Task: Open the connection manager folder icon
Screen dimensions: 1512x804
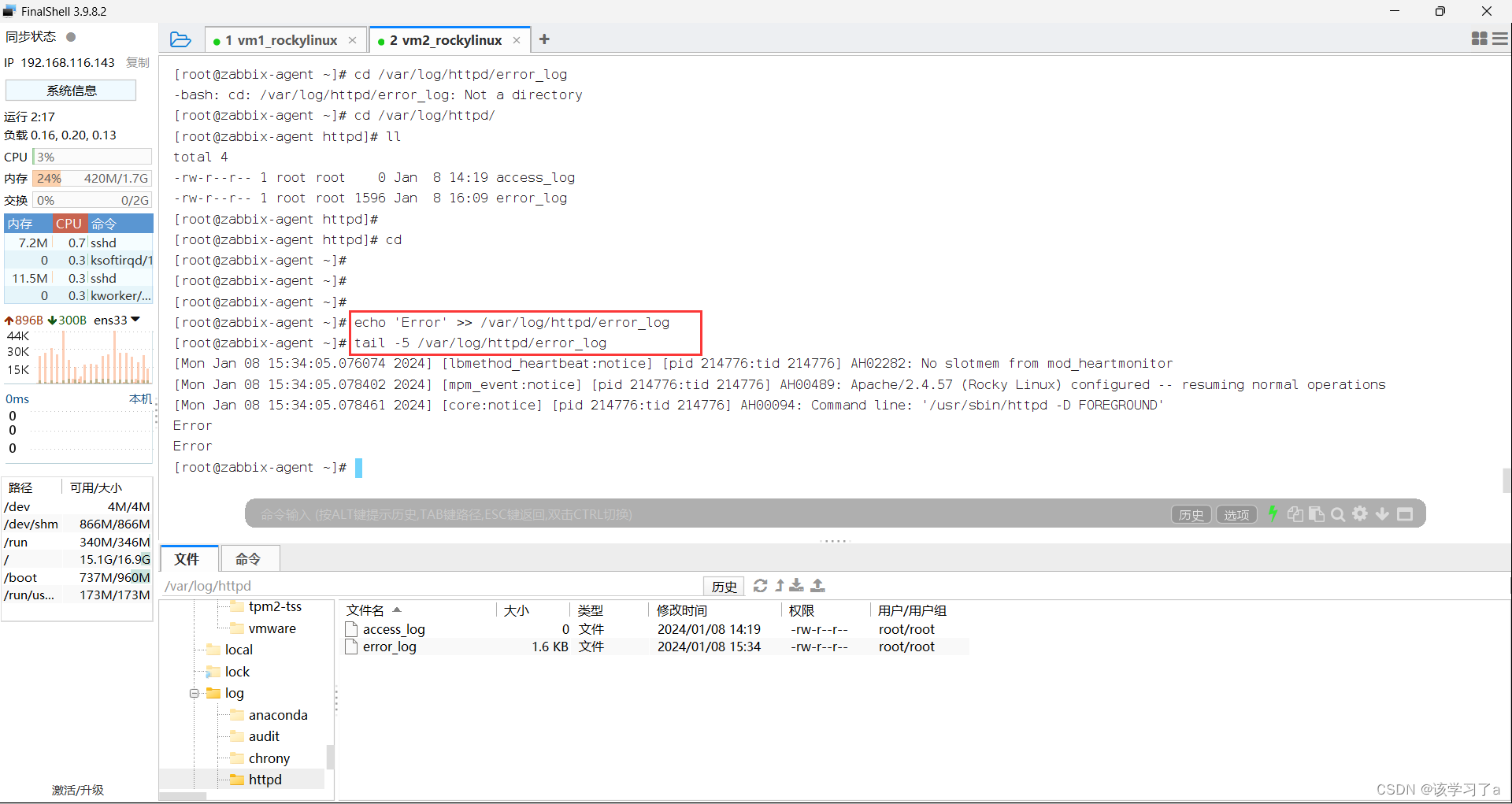Action: click(x=180, y=39)
